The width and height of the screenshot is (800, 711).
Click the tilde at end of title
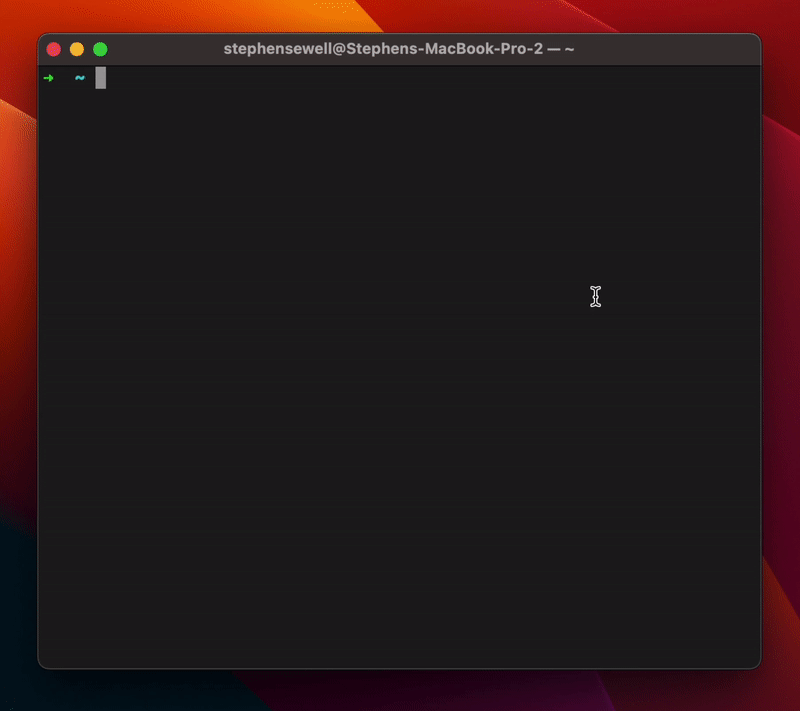pos(569,49)
